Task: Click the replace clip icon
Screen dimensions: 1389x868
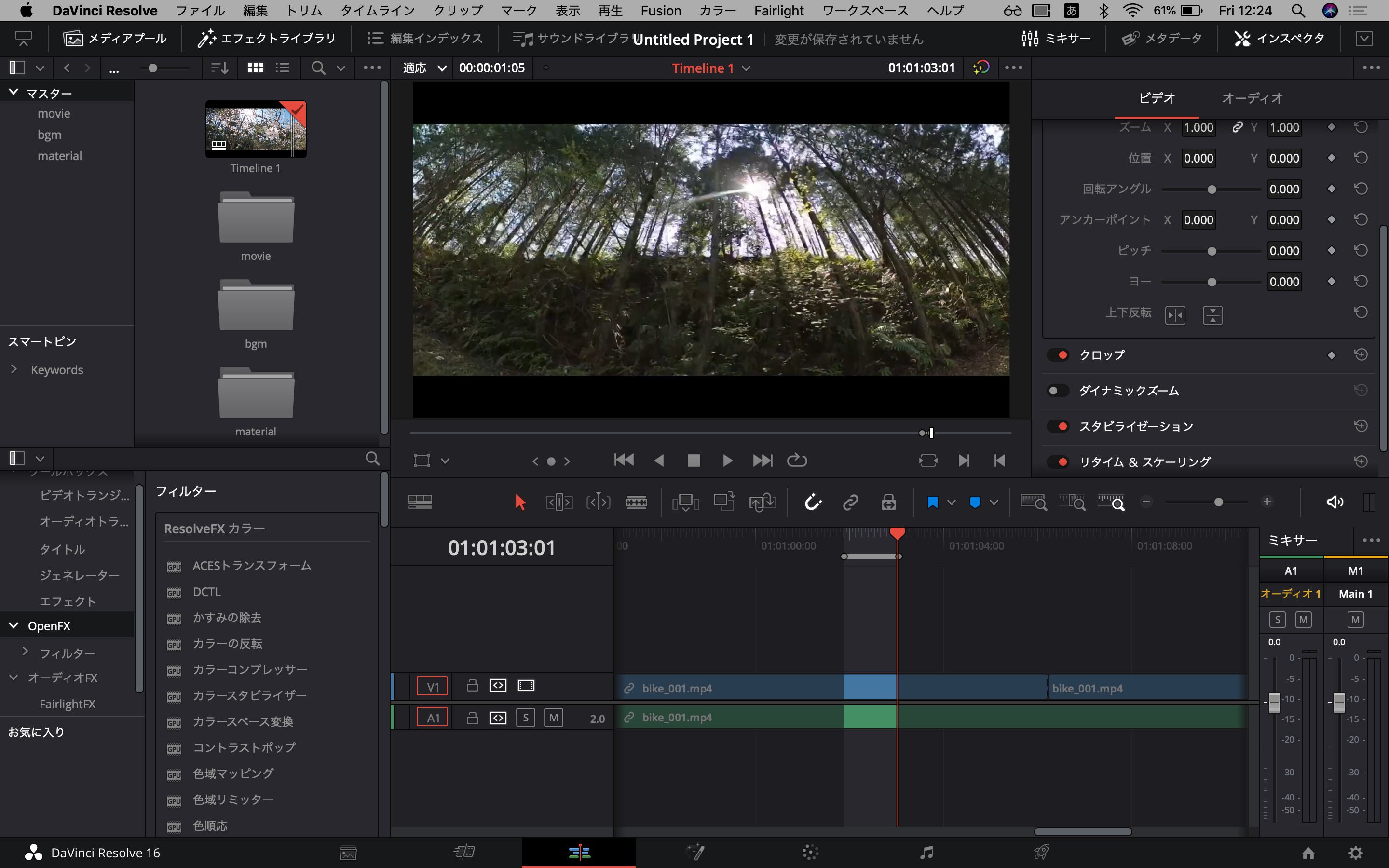Action: pyautogui.click(x=762, y=502)
